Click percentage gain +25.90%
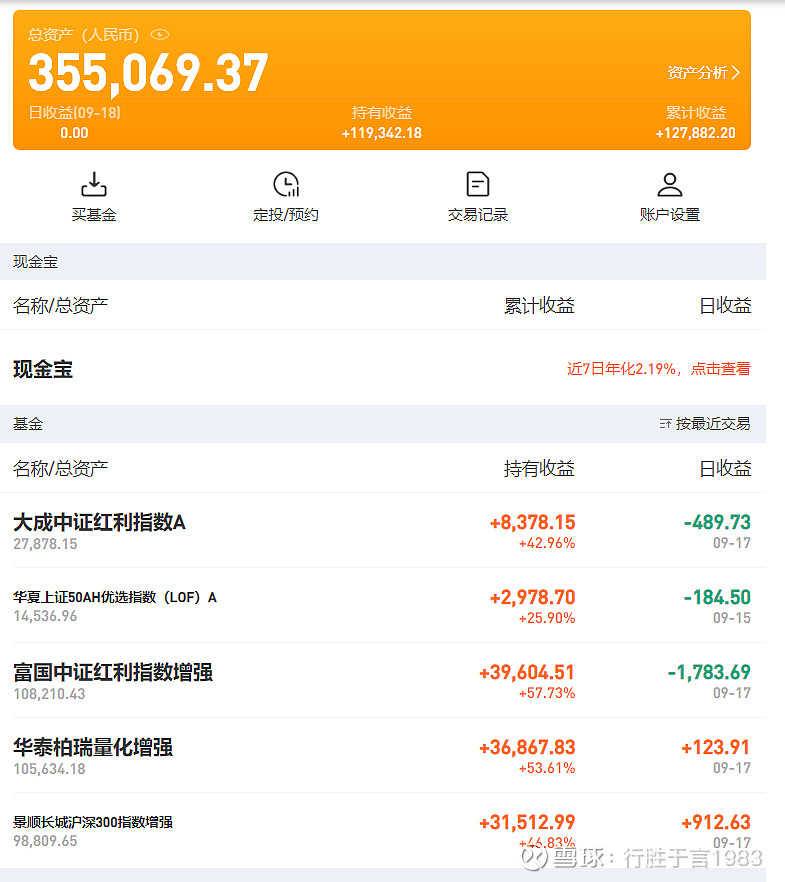The image size is (785, 882). point(547,618)
